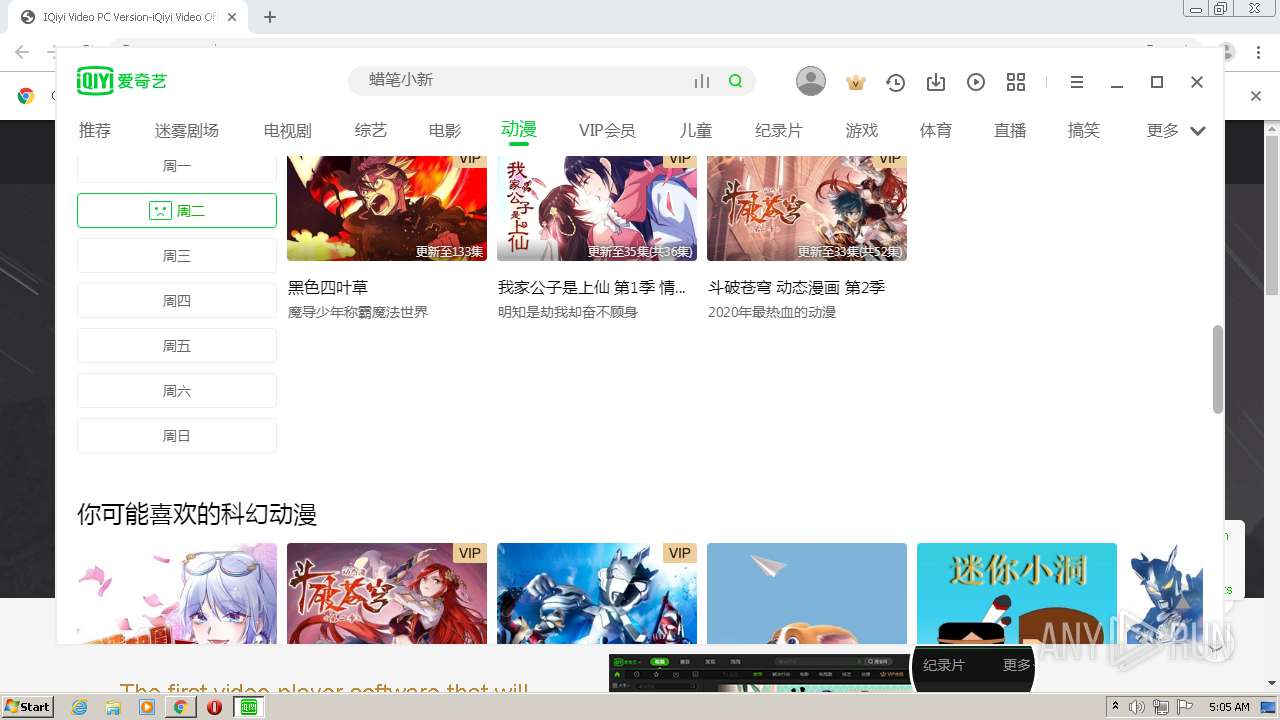1280x720 pixels.
Task: Close the iQIYI Video browser tab
Action: point(232,17)
